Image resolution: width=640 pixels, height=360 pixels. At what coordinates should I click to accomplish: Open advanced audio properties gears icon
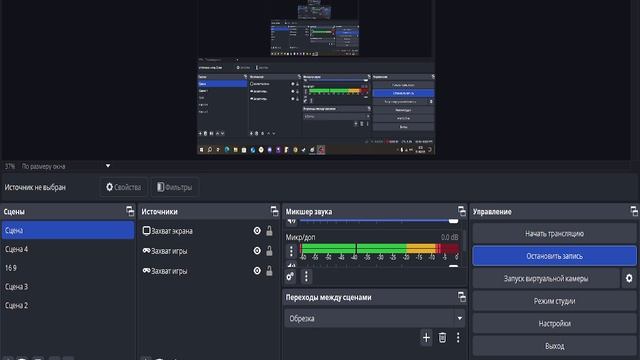click(x=290, y=276)
